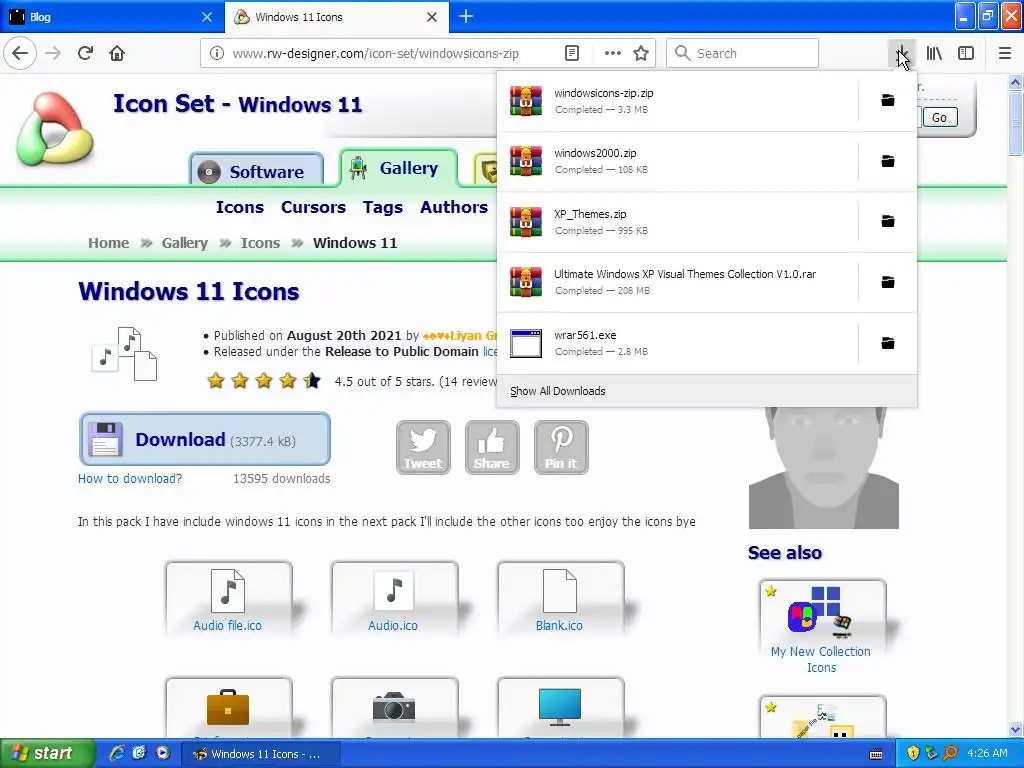Select Tags in gallery menu
Image resolution: width=1024 pixels, height=768 pixels.
[x=383, y=207]
